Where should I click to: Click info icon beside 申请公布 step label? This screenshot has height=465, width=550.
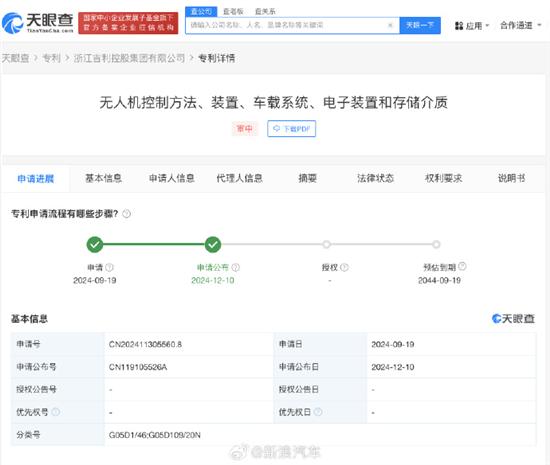[x=236, y=268]
